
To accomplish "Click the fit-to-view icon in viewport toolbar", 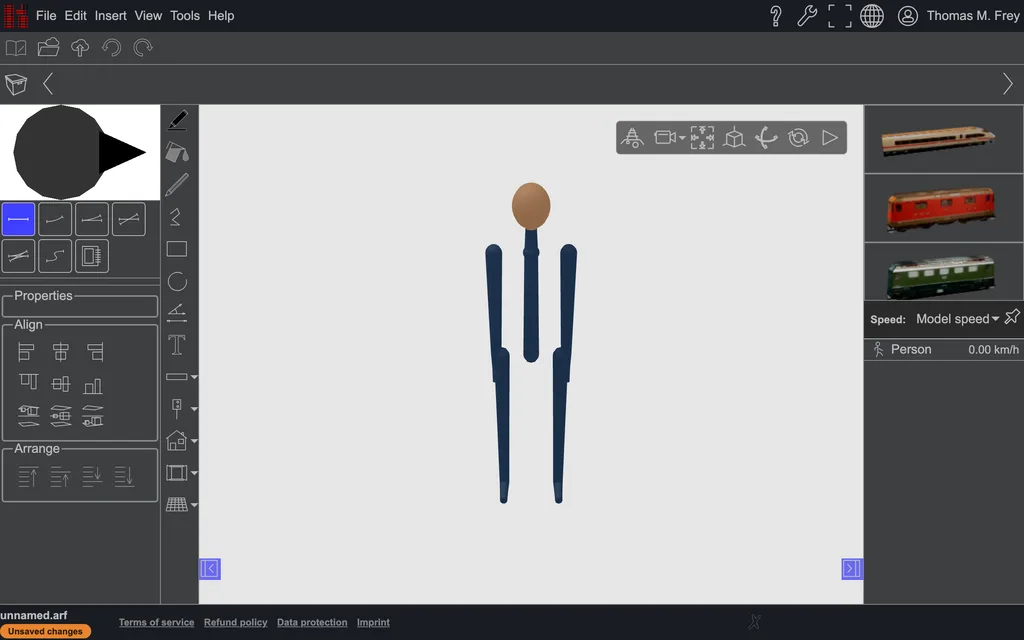I will (x=702, y=138).
